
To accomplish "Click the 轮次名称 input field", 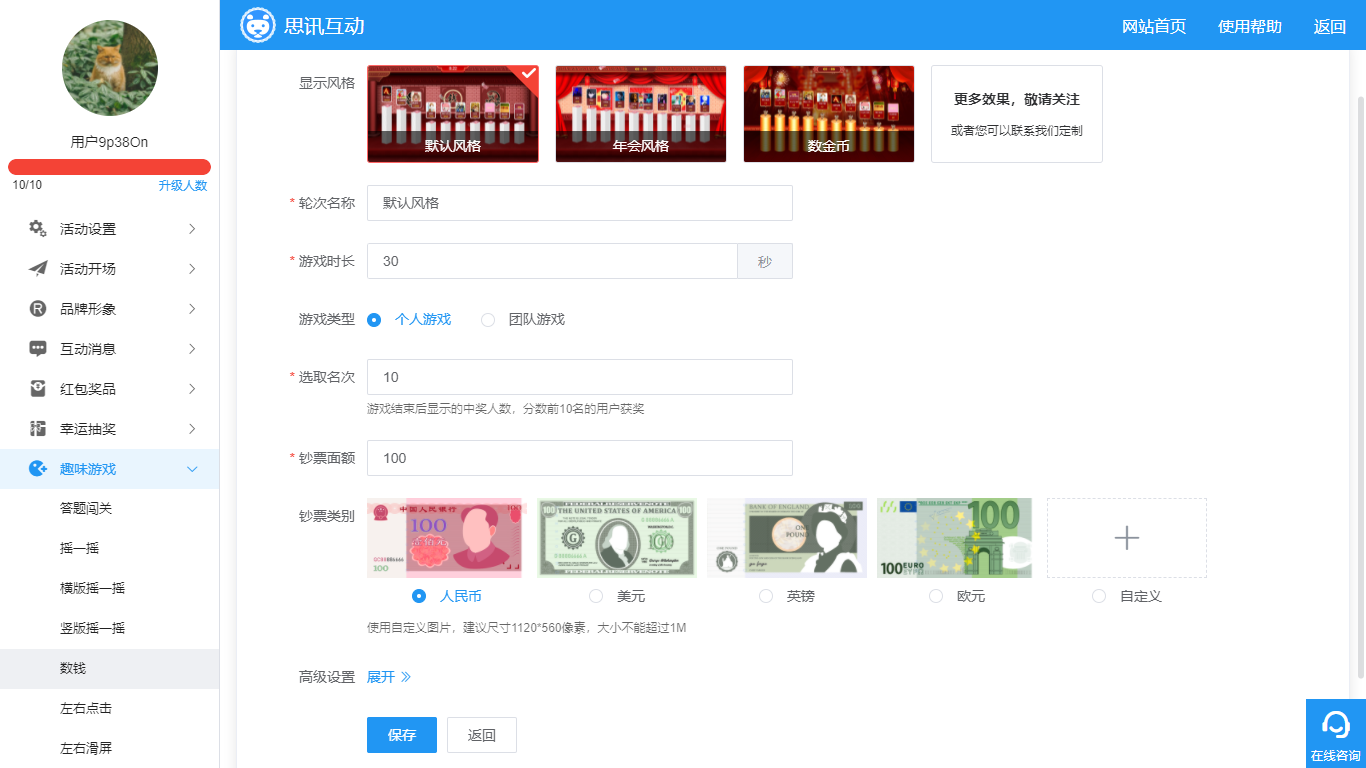I will pyautogui.click(x=580, y=203).
